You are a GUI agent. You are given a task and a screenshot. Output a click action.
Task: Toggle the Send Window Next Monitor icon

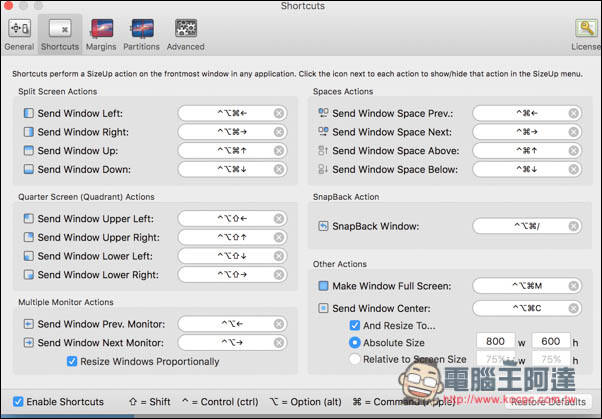28,342
